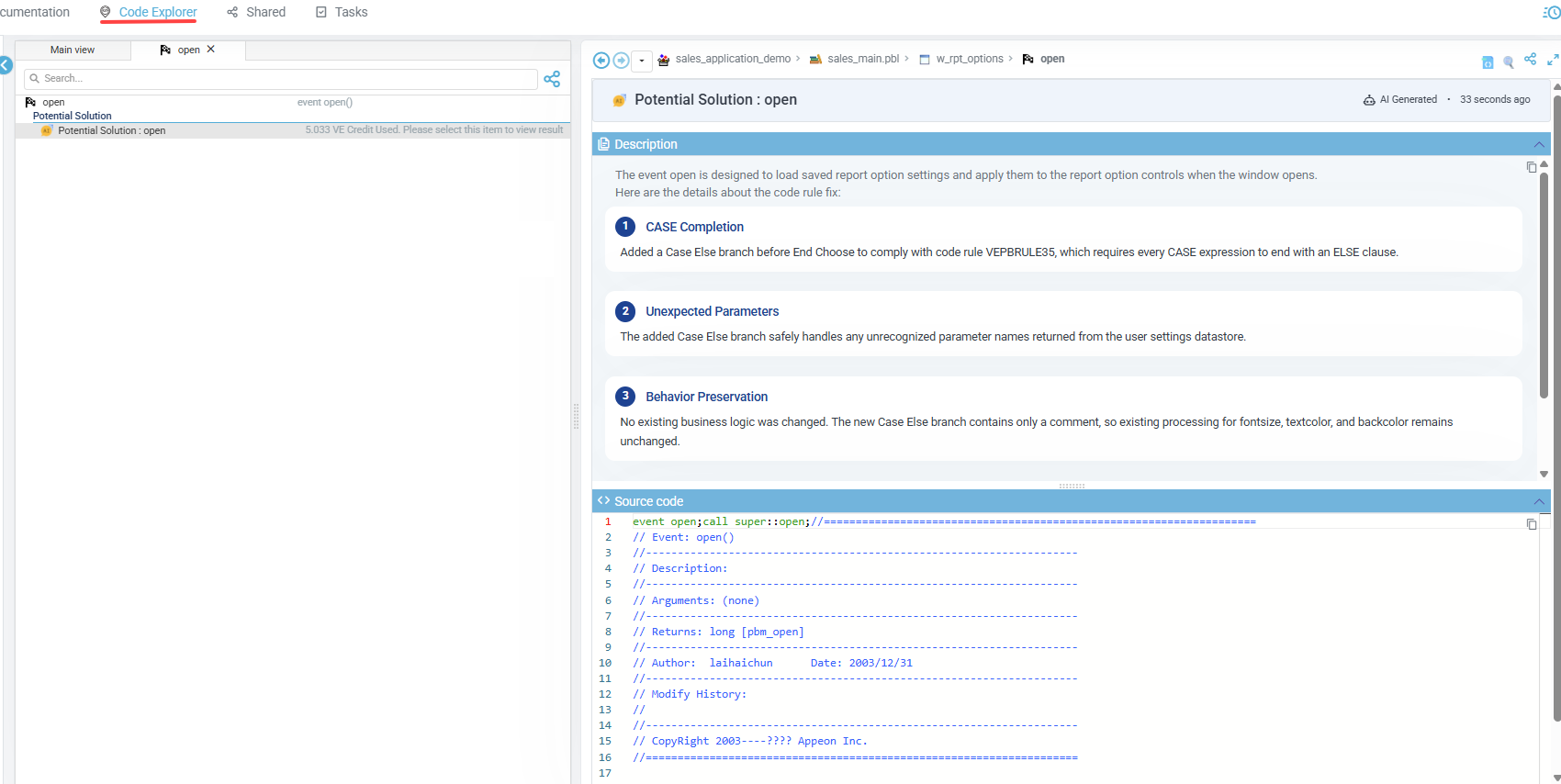This screenshot has height=784, width=1561.
Task: Click the AI badge on Potential Solution row
Action: pos(47,130)
